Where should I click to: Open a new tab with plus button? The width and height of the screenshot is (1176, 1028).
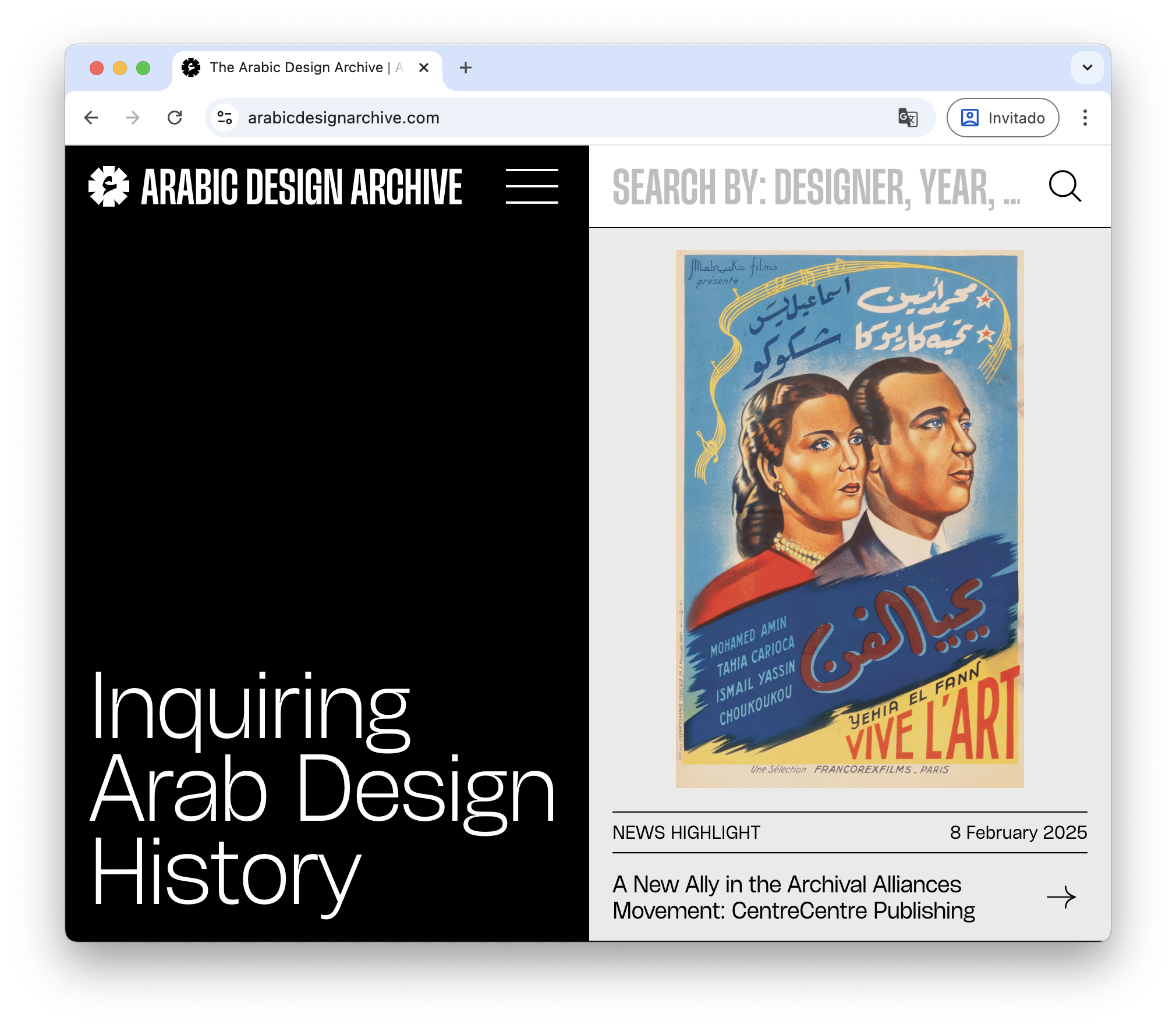pos(465,68)
